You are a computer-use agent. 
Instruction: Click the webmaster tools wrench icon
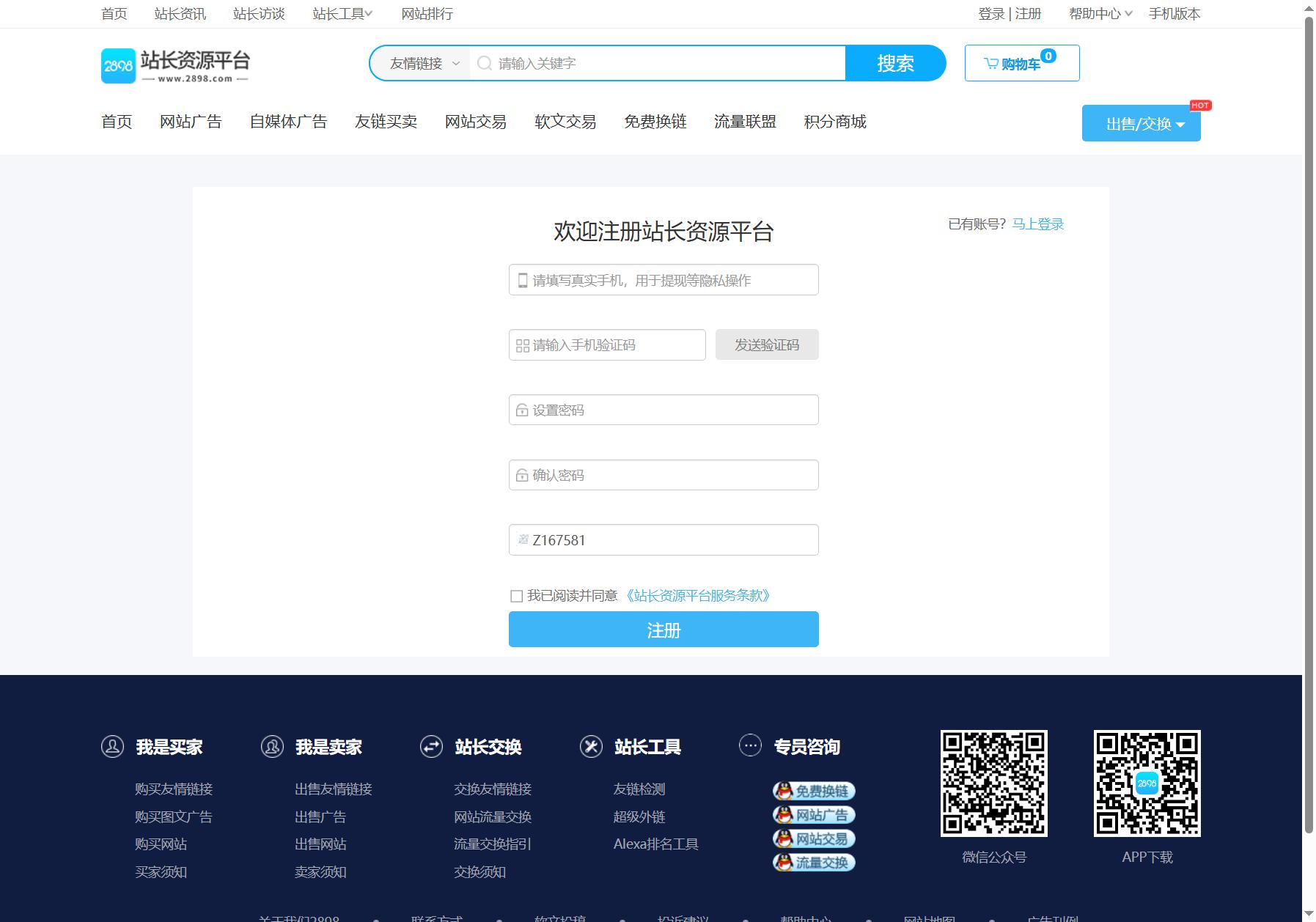pyautogui.click(x=591, y=747)
